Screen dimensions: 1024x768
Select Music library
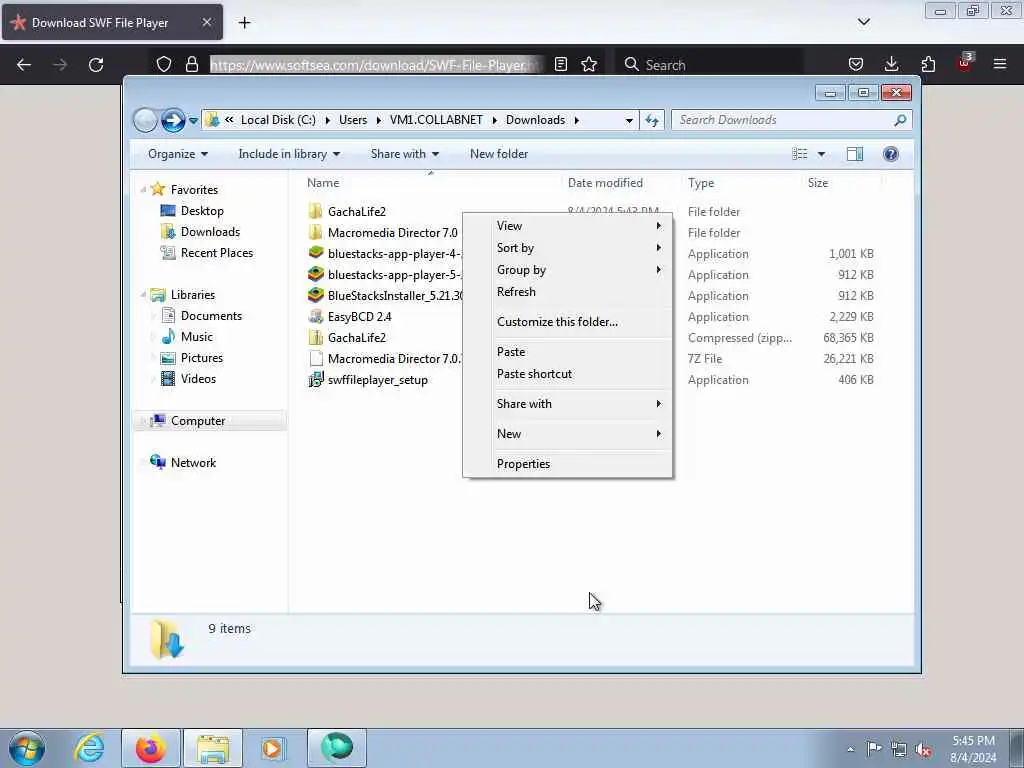[196, 337]
